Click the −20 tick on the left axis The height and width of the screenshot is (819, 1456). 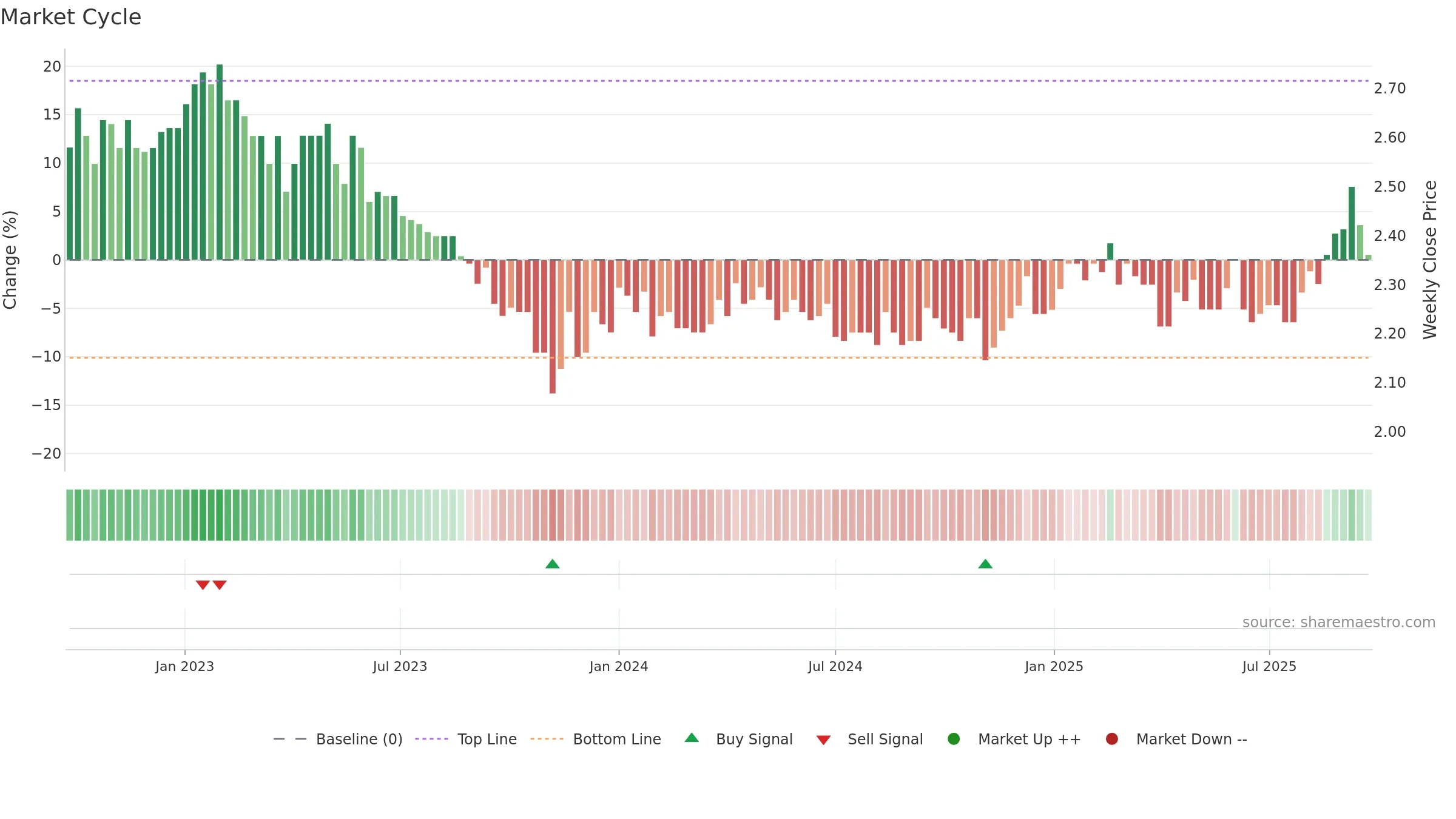click(47, 454)
